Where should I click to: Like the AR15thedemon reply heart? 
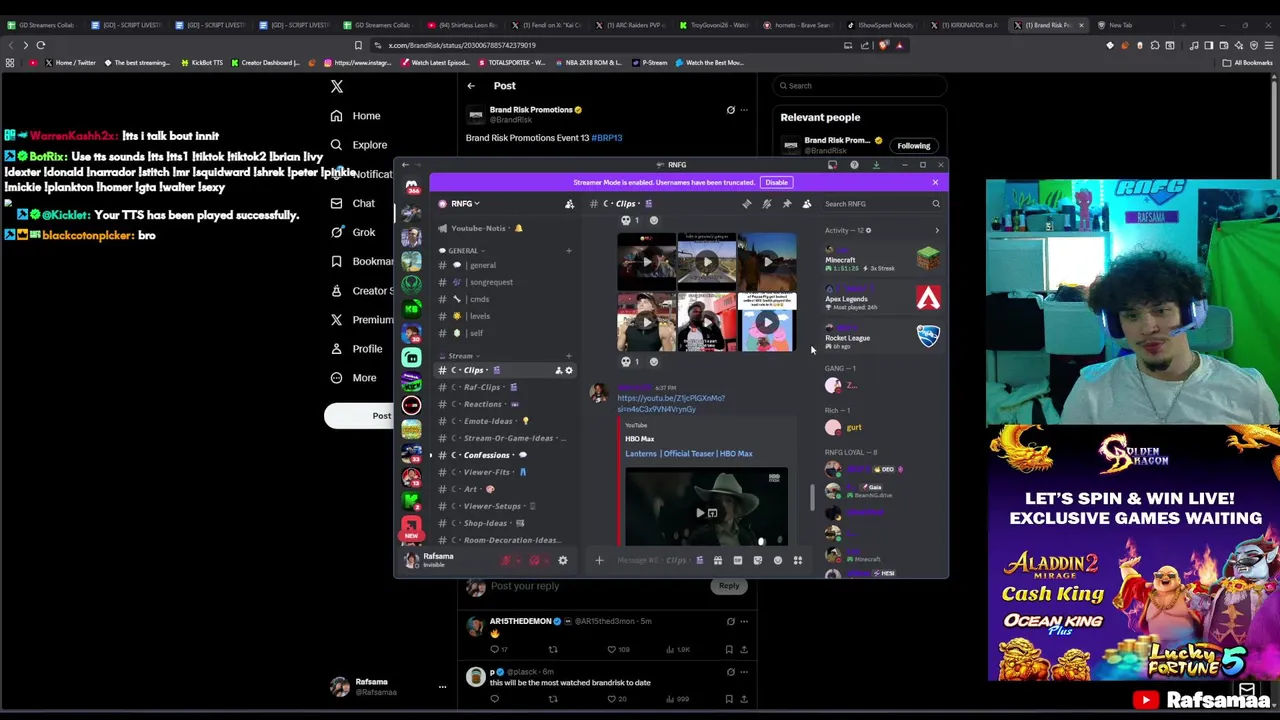612,649
